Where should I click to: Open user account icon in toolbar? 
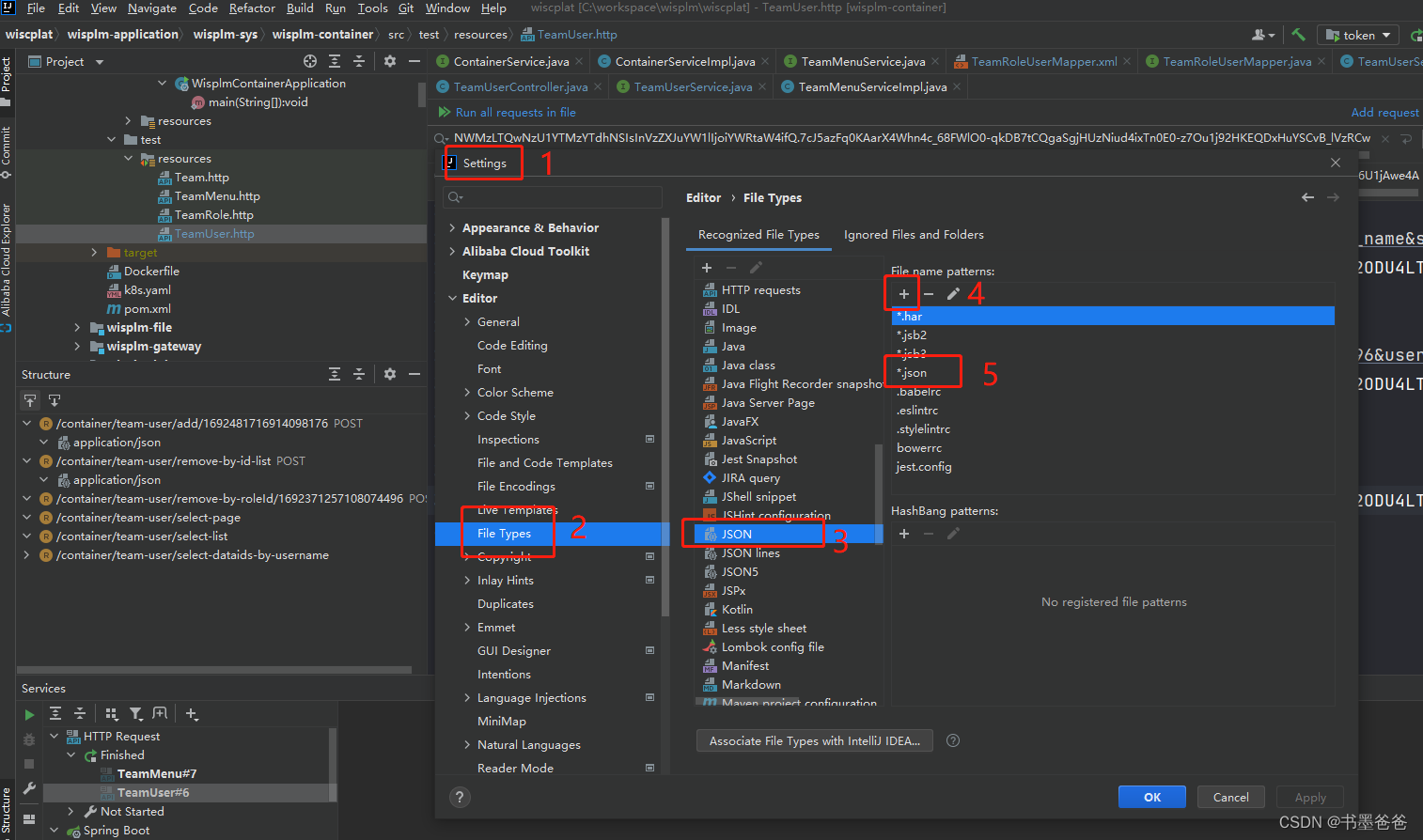click(x=1263, y=35)
